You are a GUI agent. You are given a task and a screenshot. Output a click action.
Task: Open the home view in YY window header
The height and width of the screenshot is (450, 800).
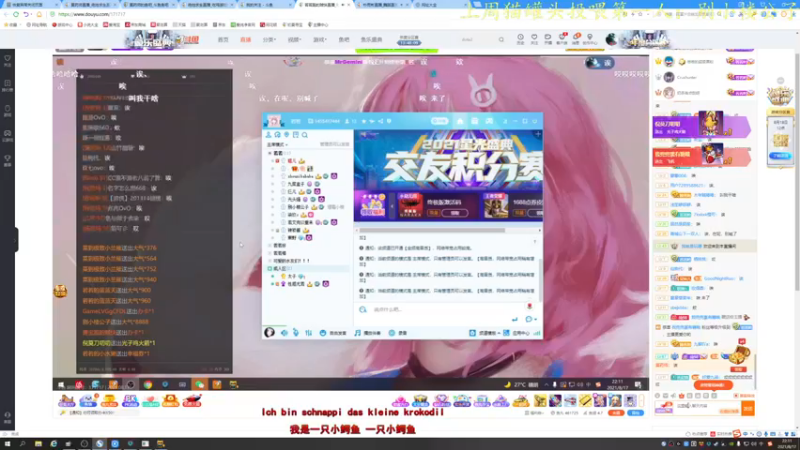click(x=460, y=121)
